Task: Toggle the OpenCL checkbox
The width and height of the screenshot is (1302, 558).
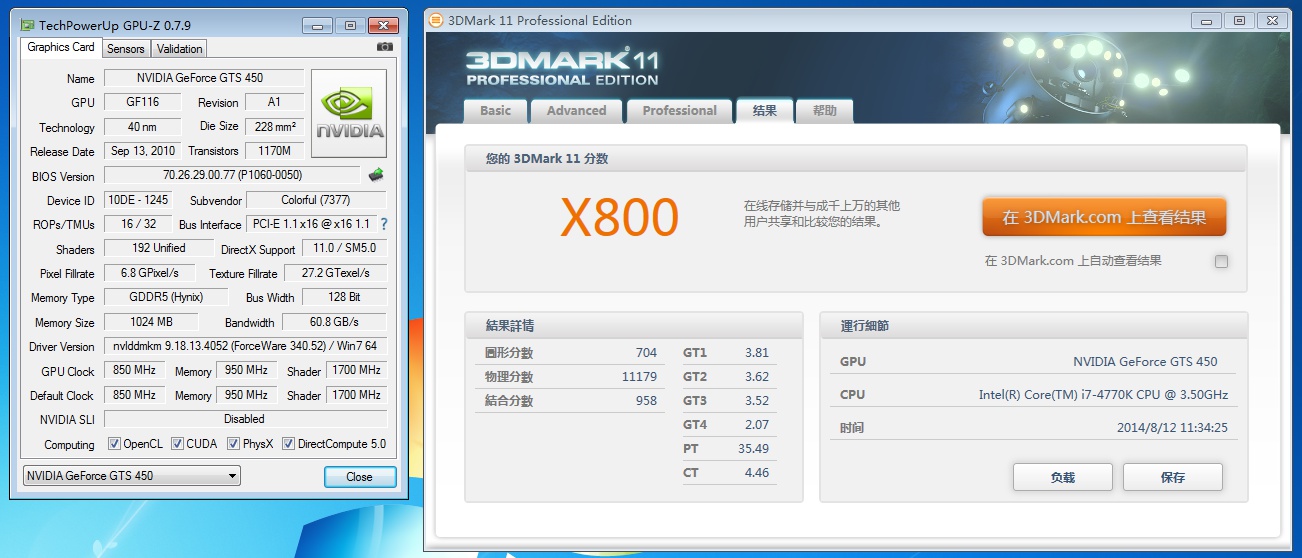Action: pos(114,444)
